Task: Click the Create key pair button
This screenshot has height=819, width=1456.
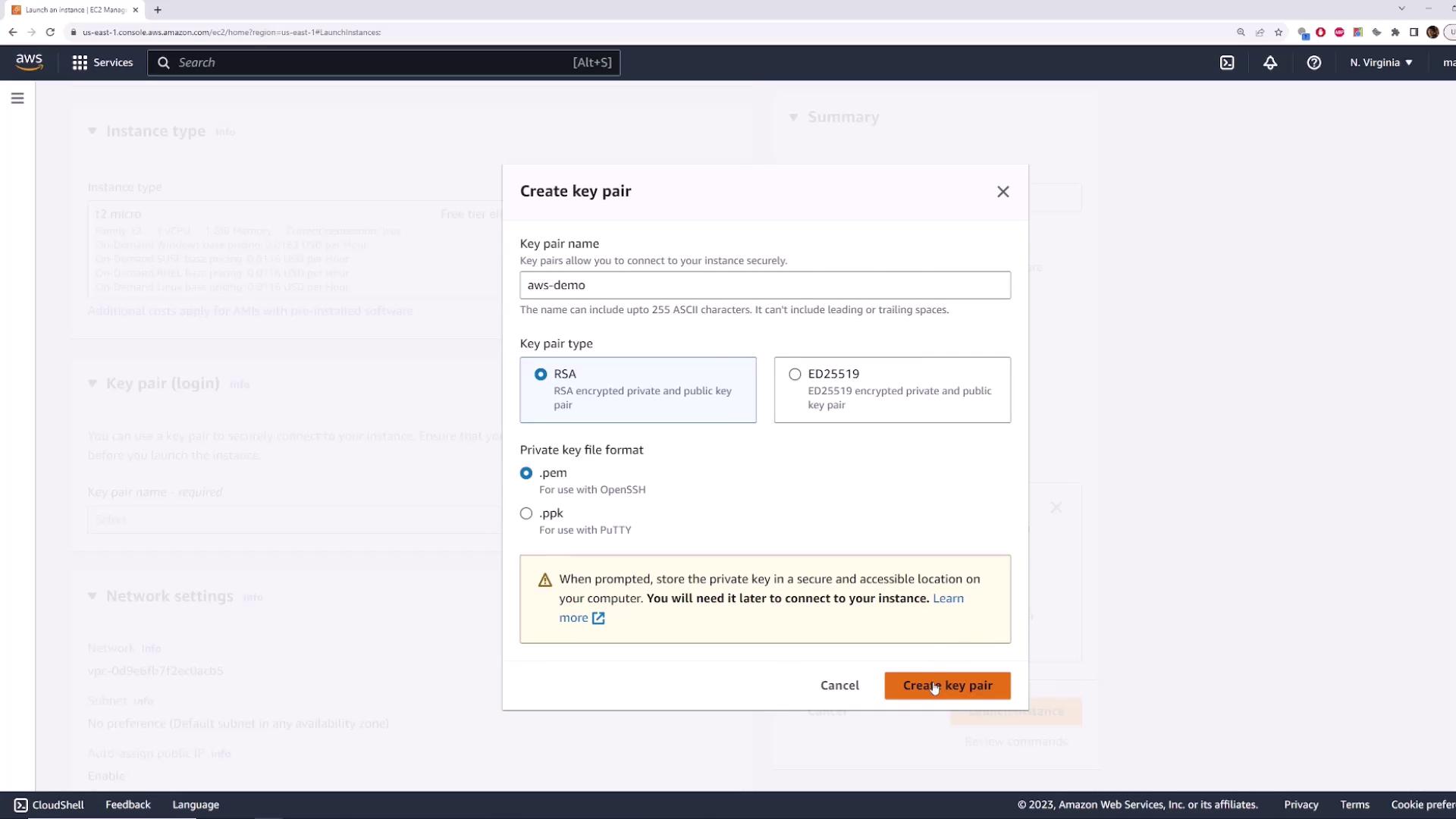Action: [x=947, y=686]
